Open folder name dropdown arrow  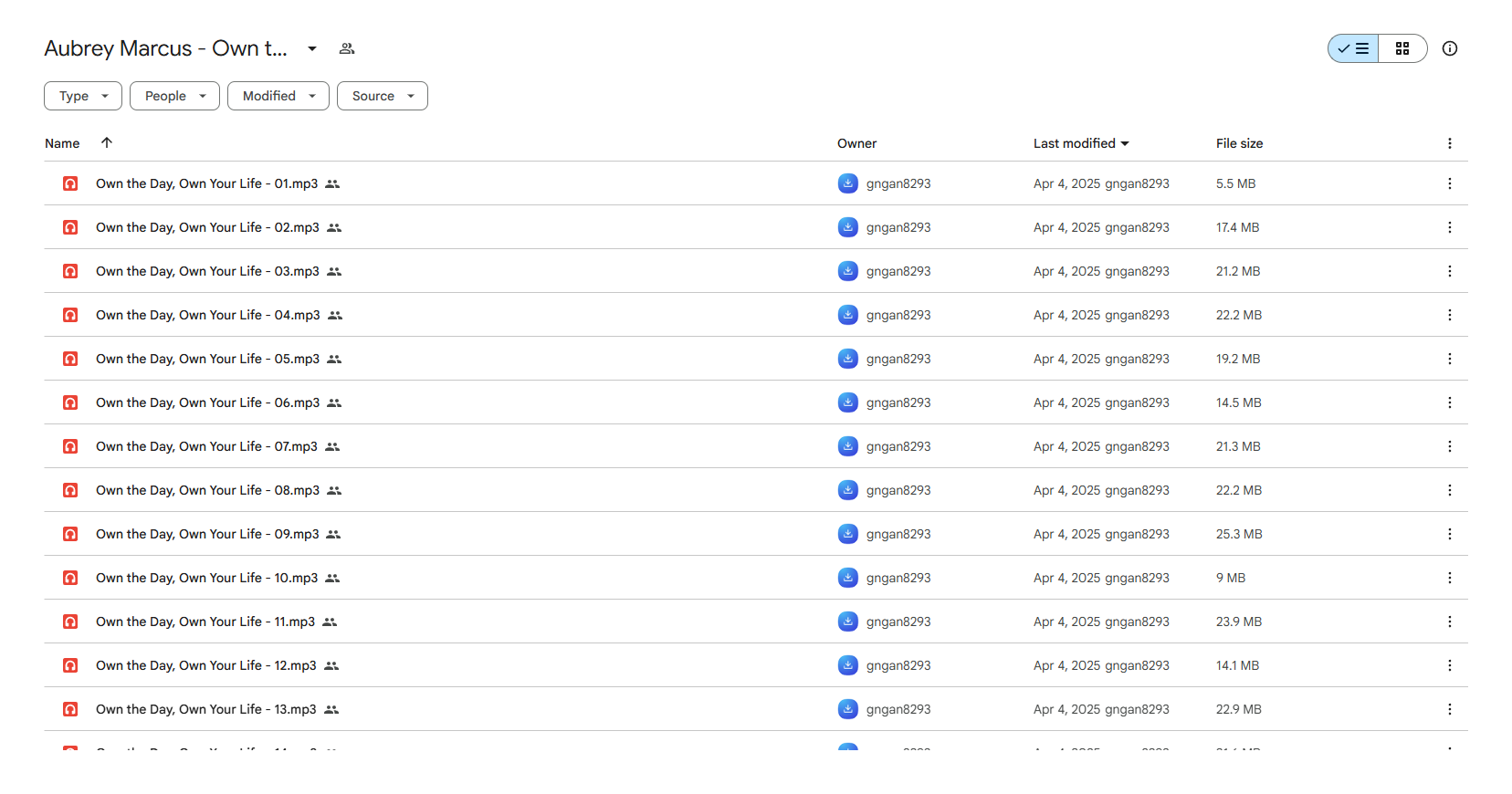tap(312, 48)
